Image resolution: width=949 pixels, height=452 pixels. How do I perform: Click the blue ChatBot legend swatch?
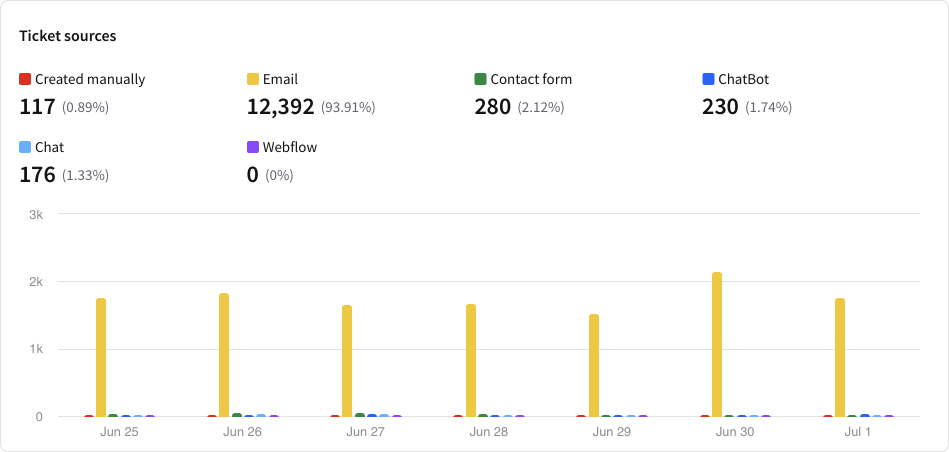click(708, 79)
